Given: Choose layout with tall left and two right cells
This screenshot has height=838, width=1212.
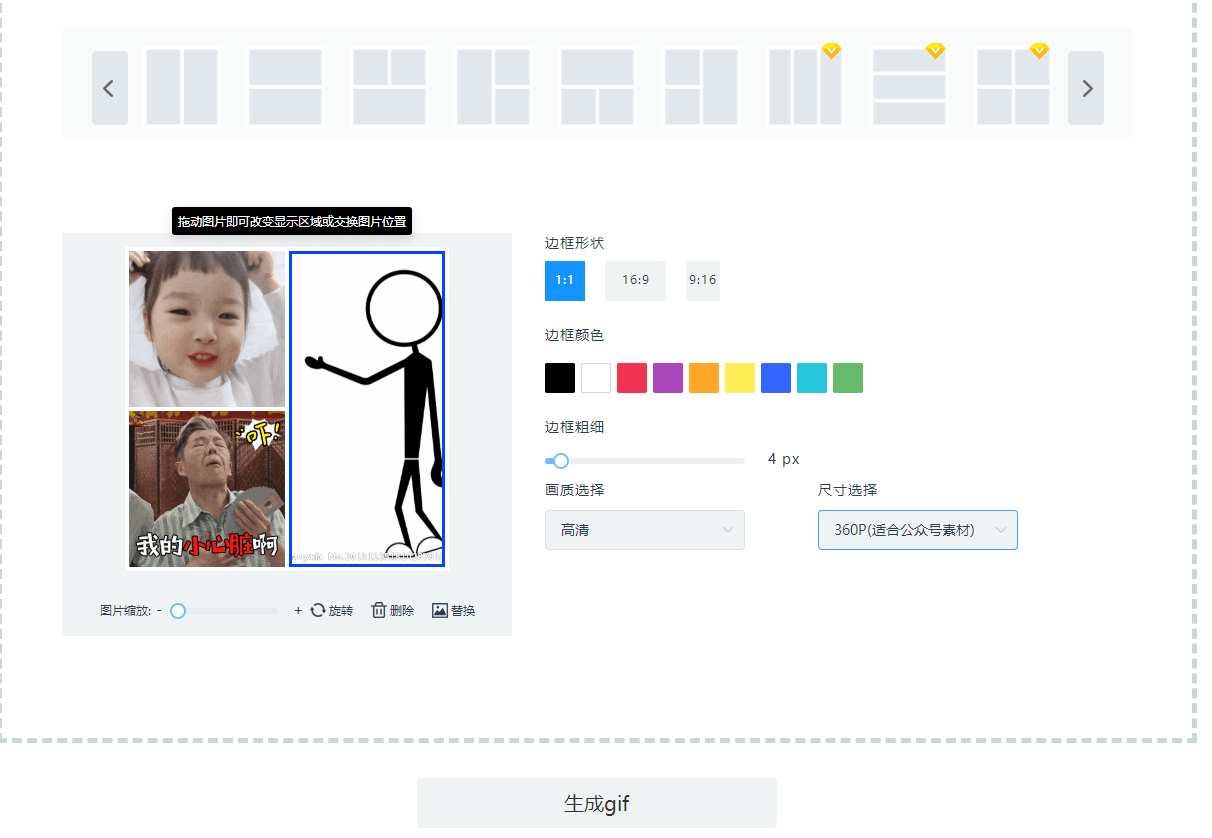Looking at the screenshot, I should tap(493, 87).
